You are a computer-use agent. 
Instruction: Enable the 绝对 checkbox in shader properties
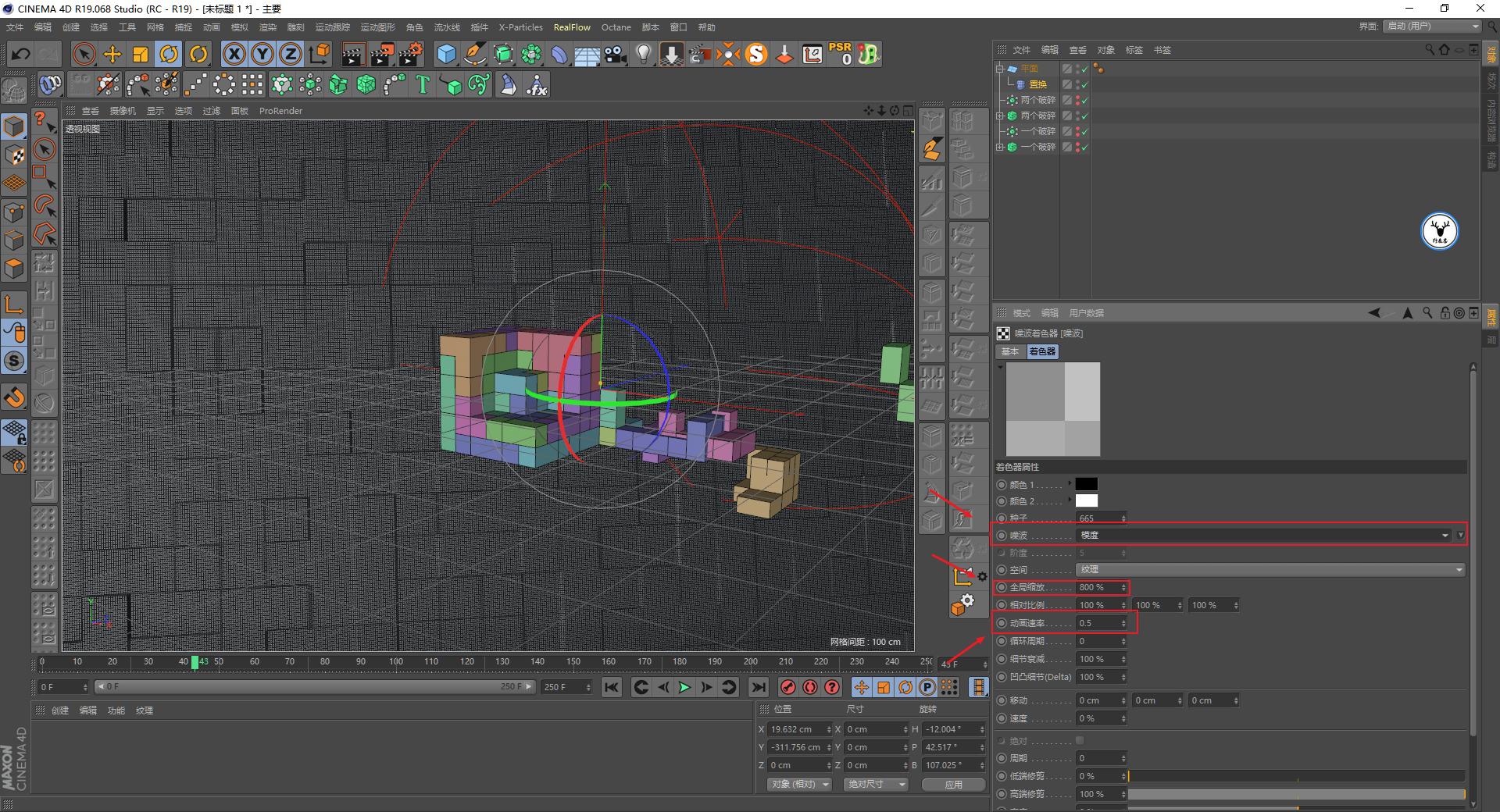click(1080, 740)
